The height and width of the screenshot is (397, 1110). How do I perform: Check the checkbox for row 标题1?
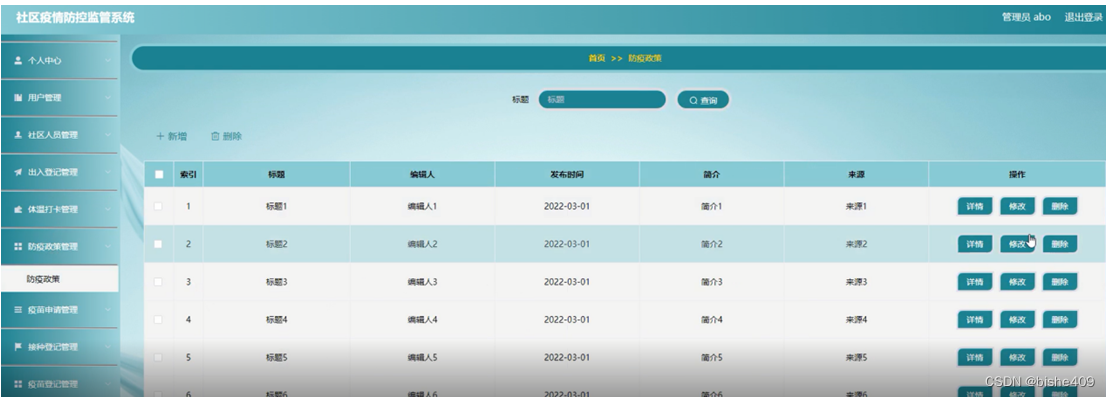(159, 206)
